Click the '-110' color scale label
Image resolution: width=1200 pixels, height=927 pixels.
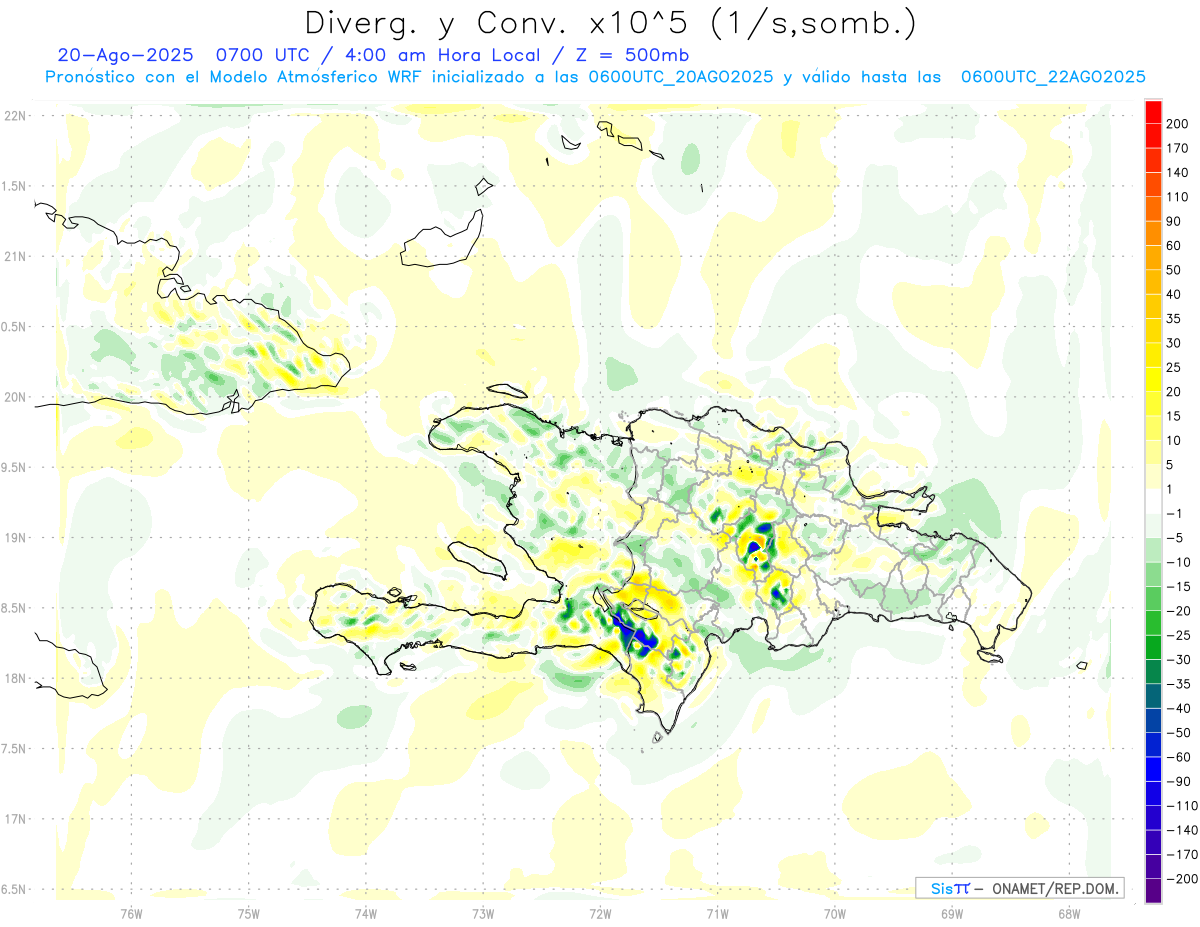1184,805
